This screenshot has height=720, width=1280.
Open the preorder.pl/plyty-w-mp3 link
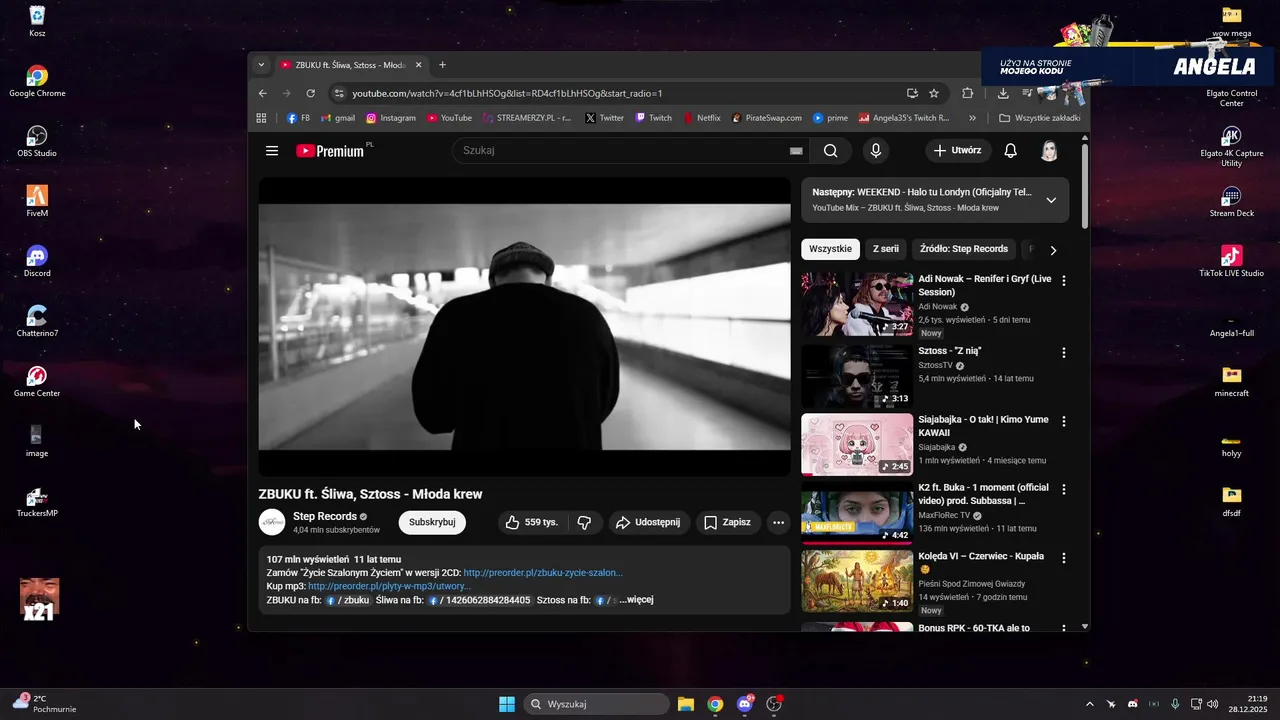point(388,586)
